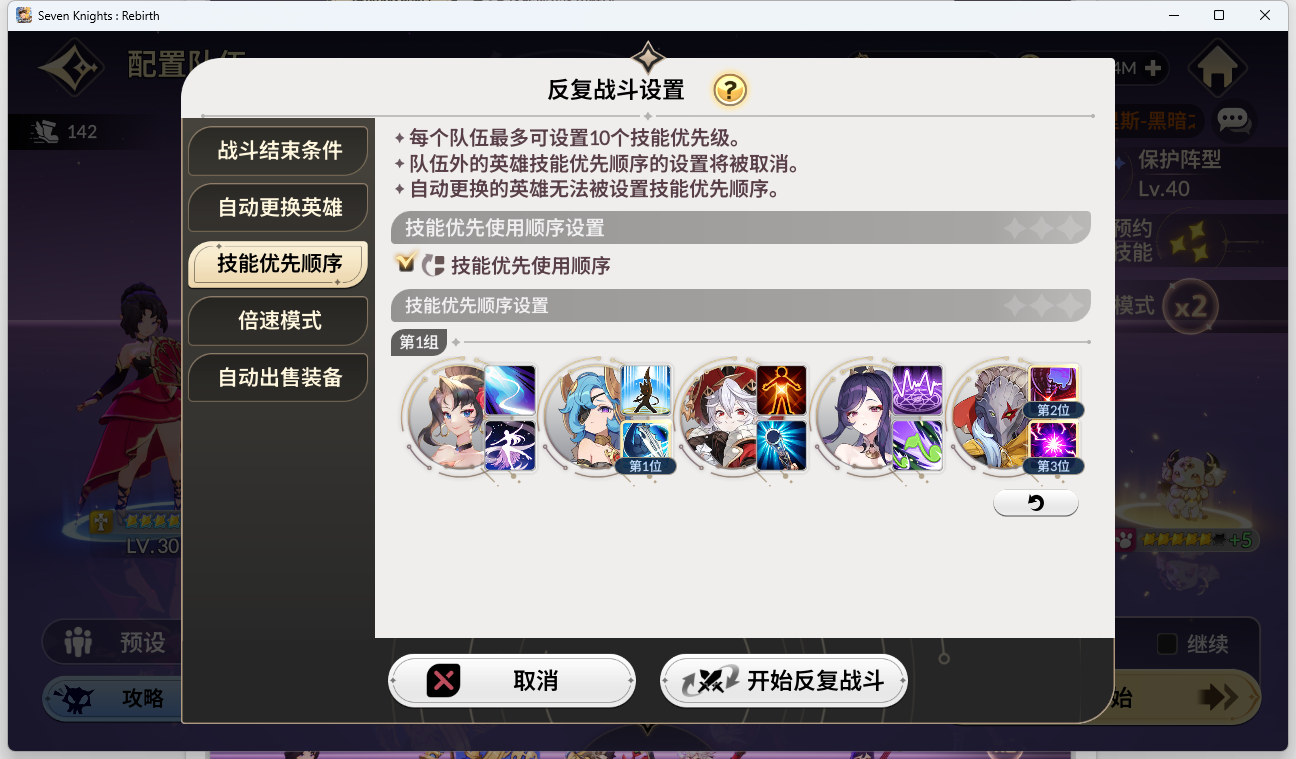Screen dimensions: 1296x759
Task: Click the reset arrow button under skills
Action: click(x=1036, y=503)
